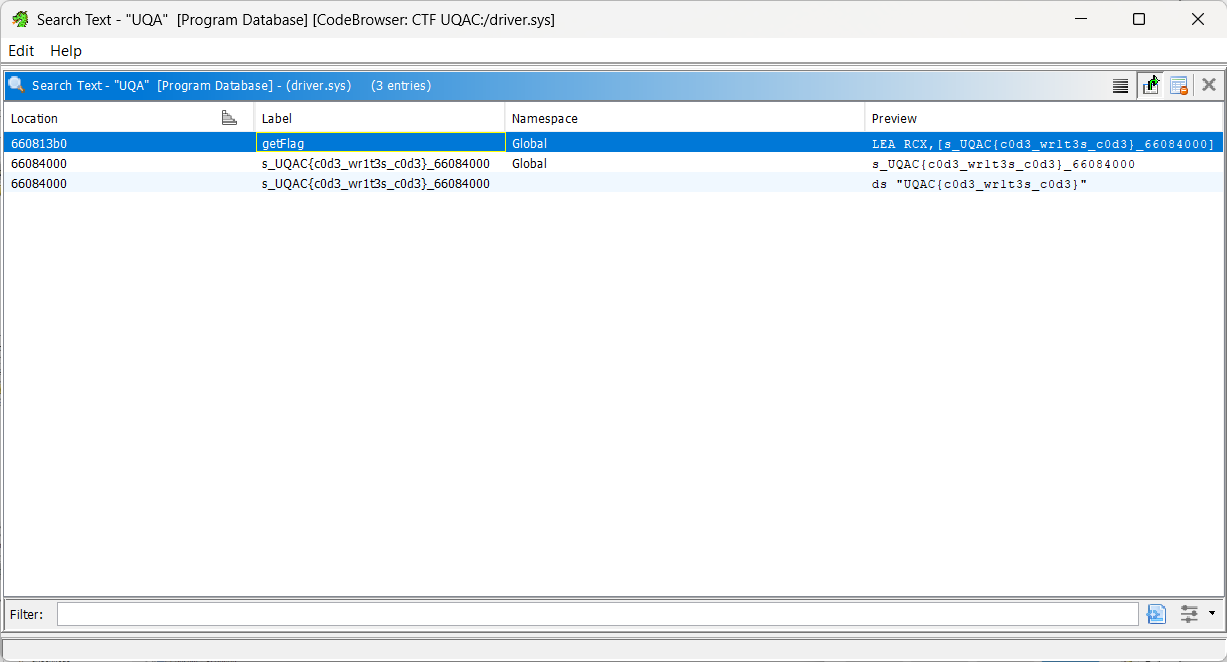1227x662 pixels.
Task: Expand the filter options dropdown arrow
Action: coord(1212,614)
